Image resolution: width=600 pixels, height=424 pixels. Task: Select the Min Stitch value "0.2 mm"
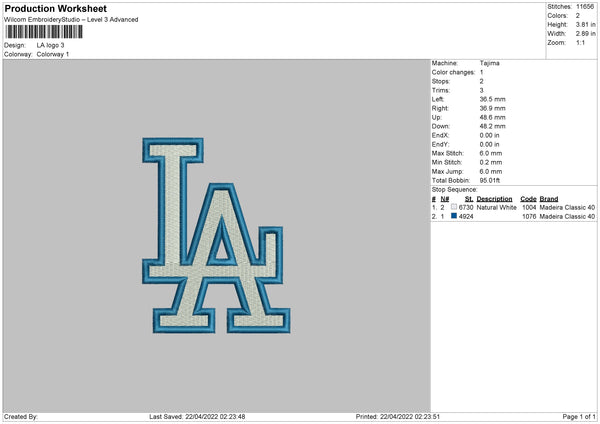pyautogui.click(x=491, y=163)
